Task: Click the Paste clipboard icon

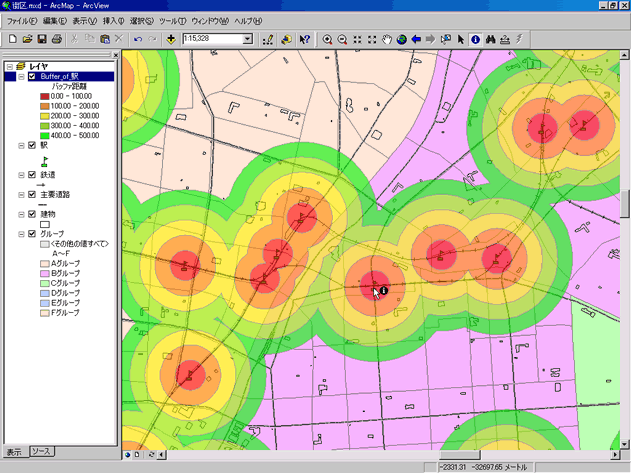Action: 105,39
